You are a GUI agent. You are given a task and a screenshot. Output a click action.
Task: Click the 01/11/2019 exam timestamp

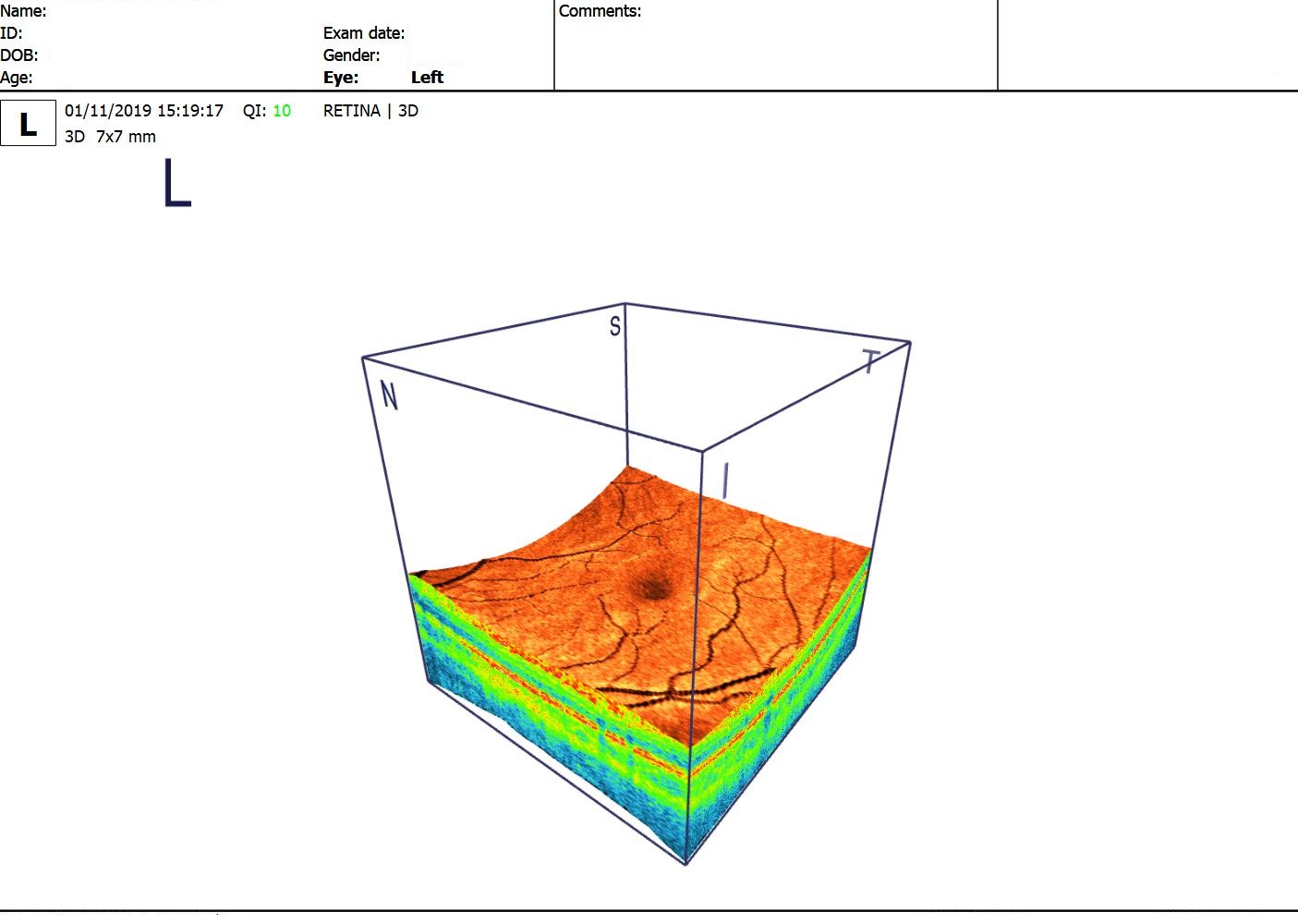point(143,111)
